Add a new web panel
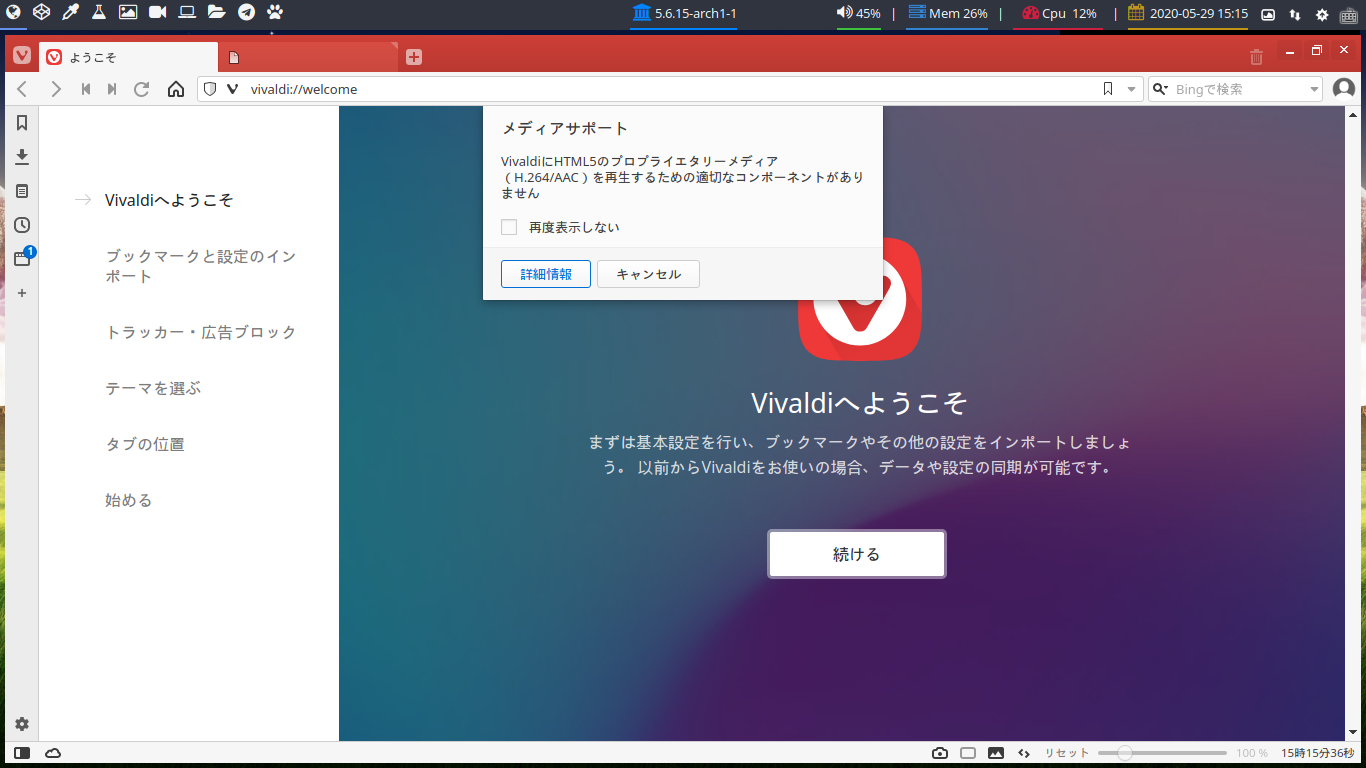The image size is (1366, 768). 22,293
